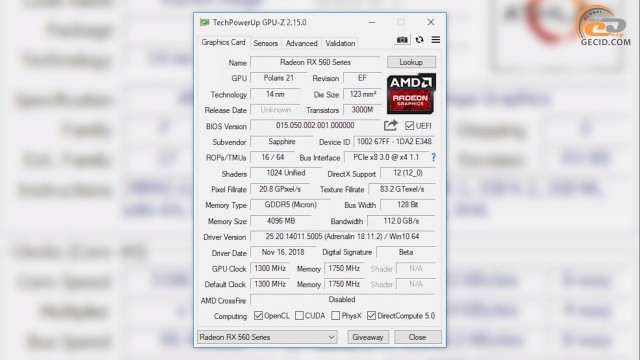This screenshot has height=360, width=640.
Task: Click the Transistors field 3000M
Action: coord(362,110)
